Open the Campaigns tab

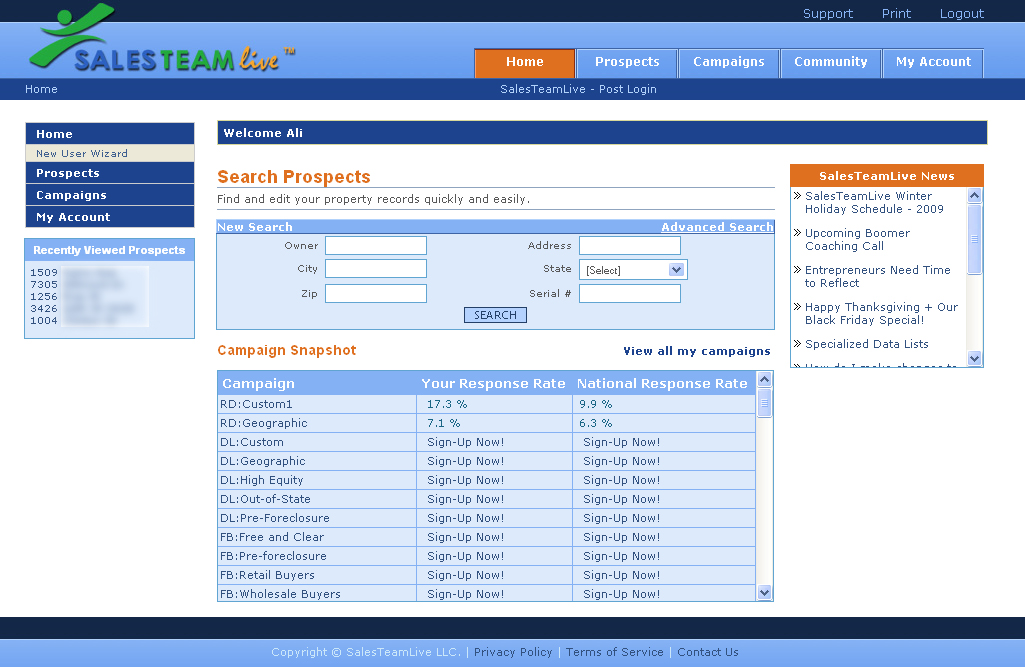[728, 62]
